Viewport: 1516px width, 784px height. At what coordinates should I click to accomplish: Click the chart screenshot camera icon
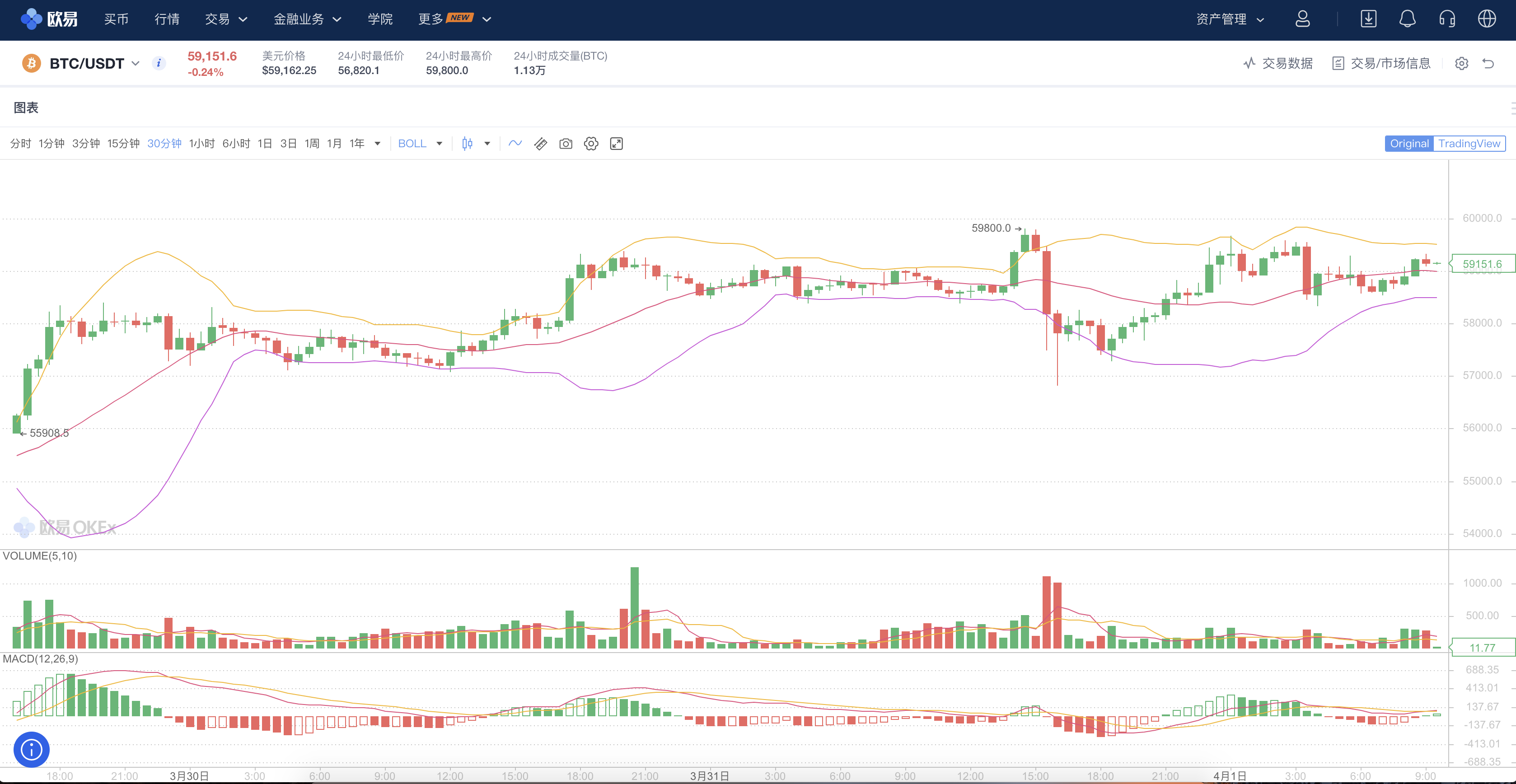(566, 144)
